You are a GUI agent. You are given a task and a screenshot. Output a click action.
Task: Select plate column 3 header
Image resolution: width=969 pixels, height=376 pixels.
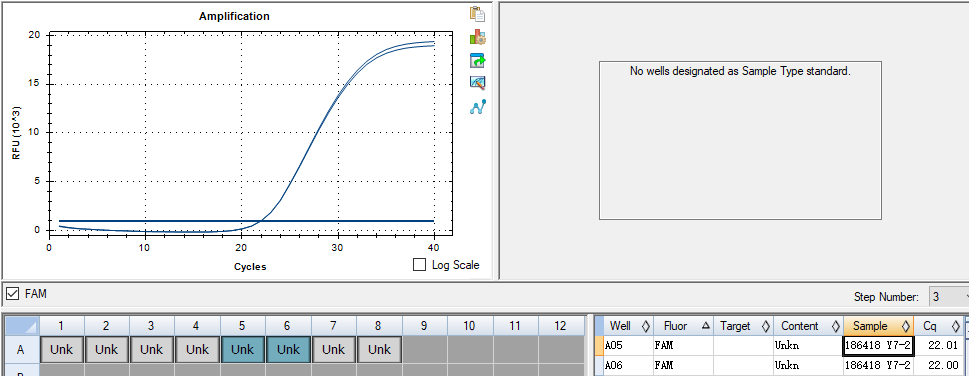[x=151, y=325]
